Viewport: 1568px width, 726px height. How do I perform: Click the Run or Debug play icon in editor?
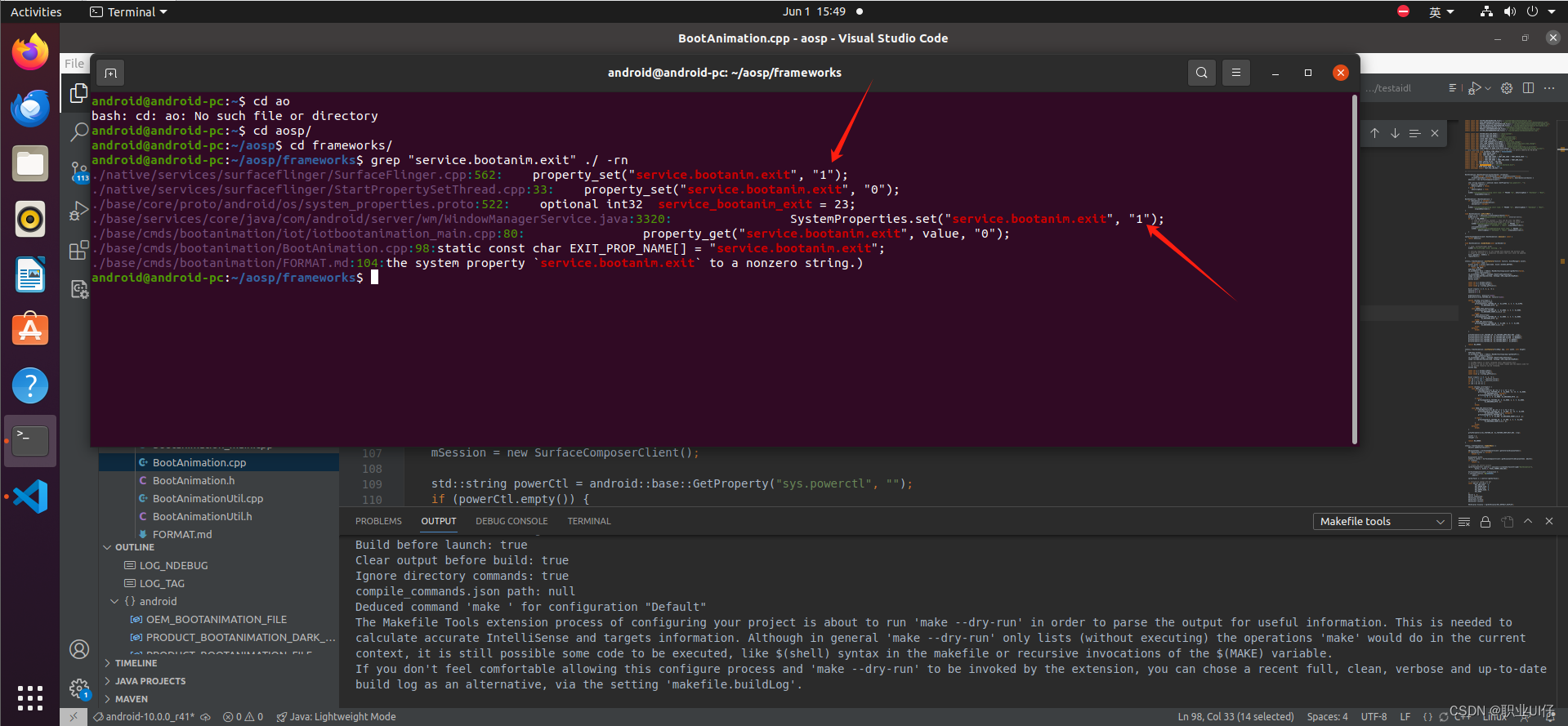tap(1475, 88)
